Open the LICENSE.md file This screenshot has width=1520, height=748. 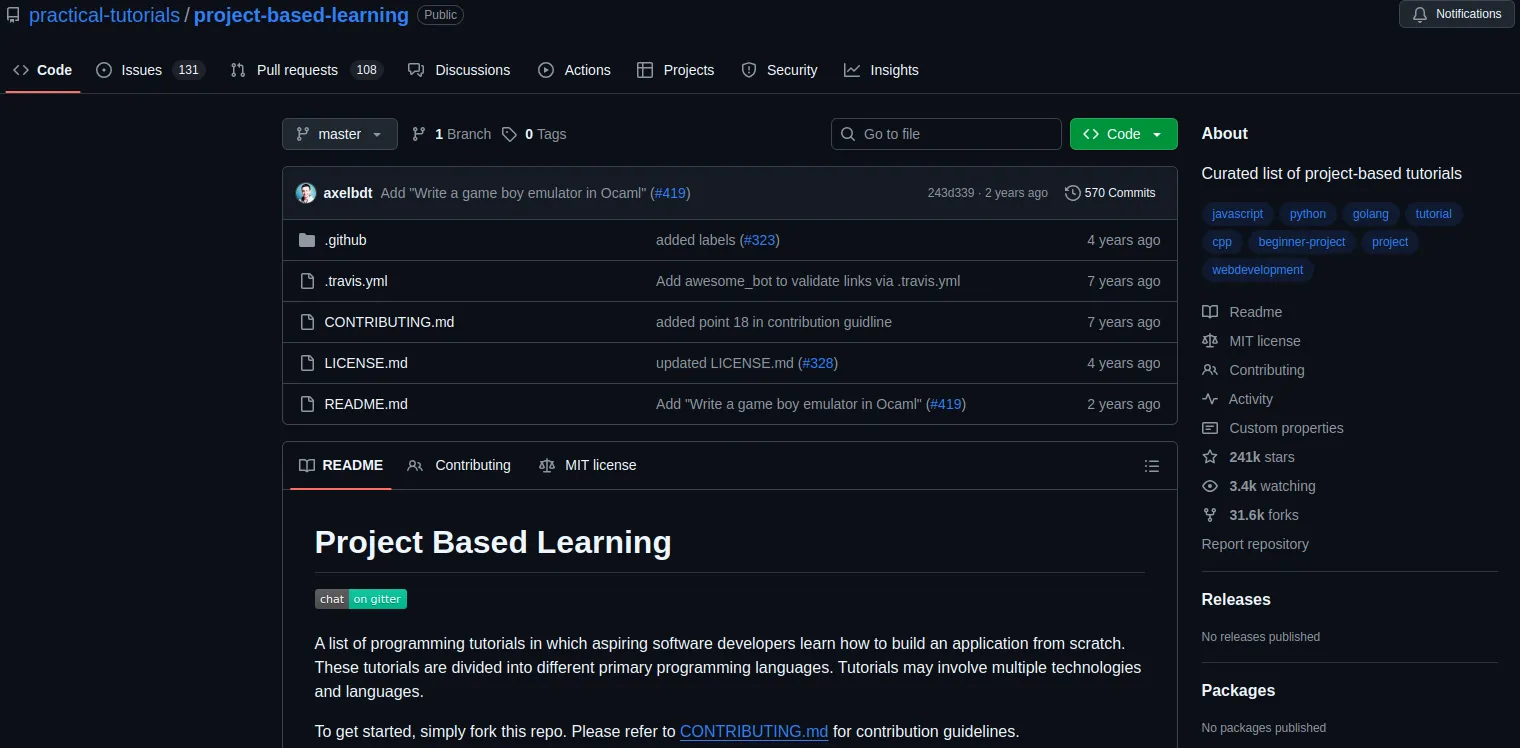pos(366,363)
